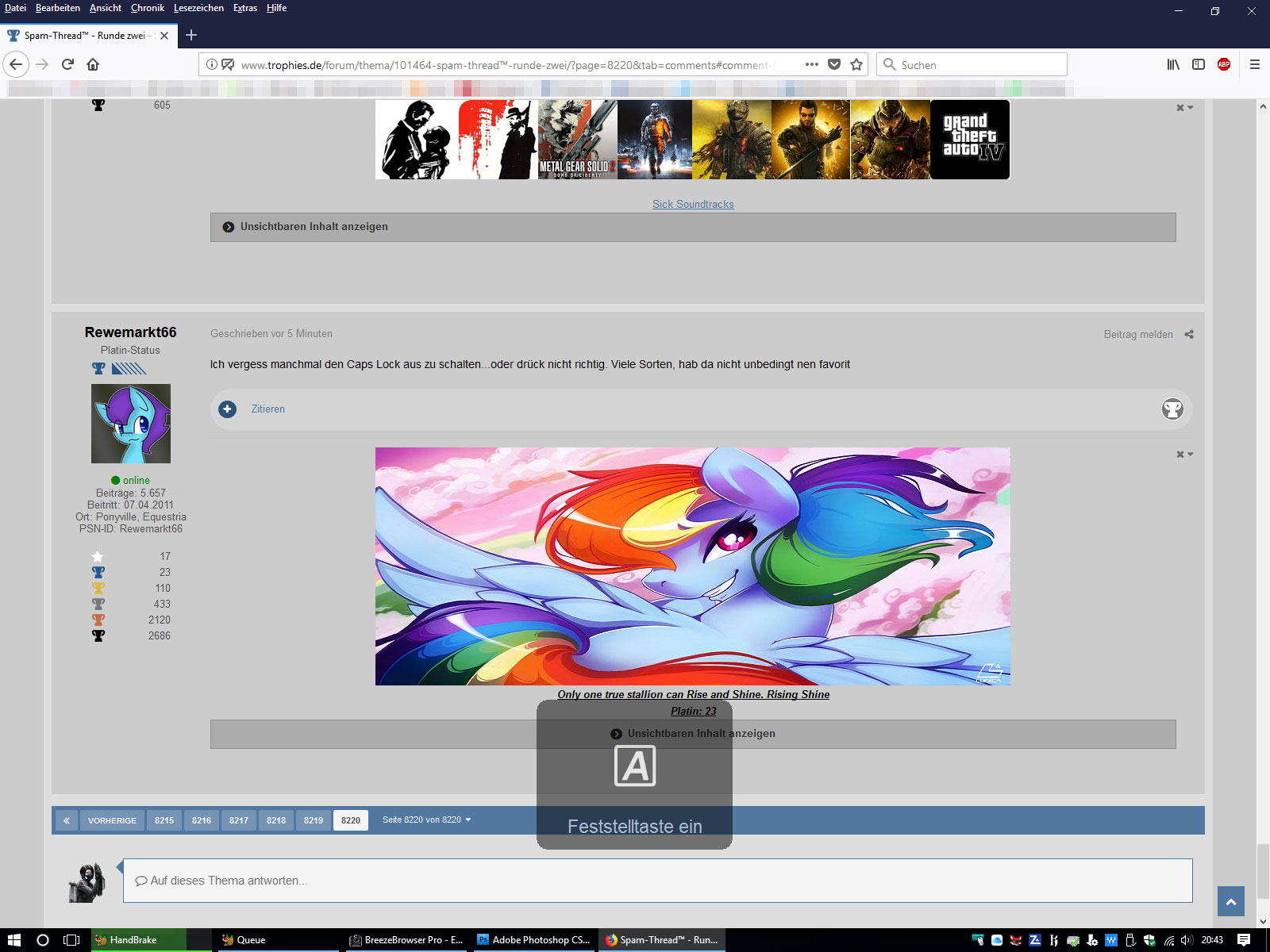Click the Auf dieses Thema antworten field
This screenshot has width=1270, height=952.
pos(657,881)
